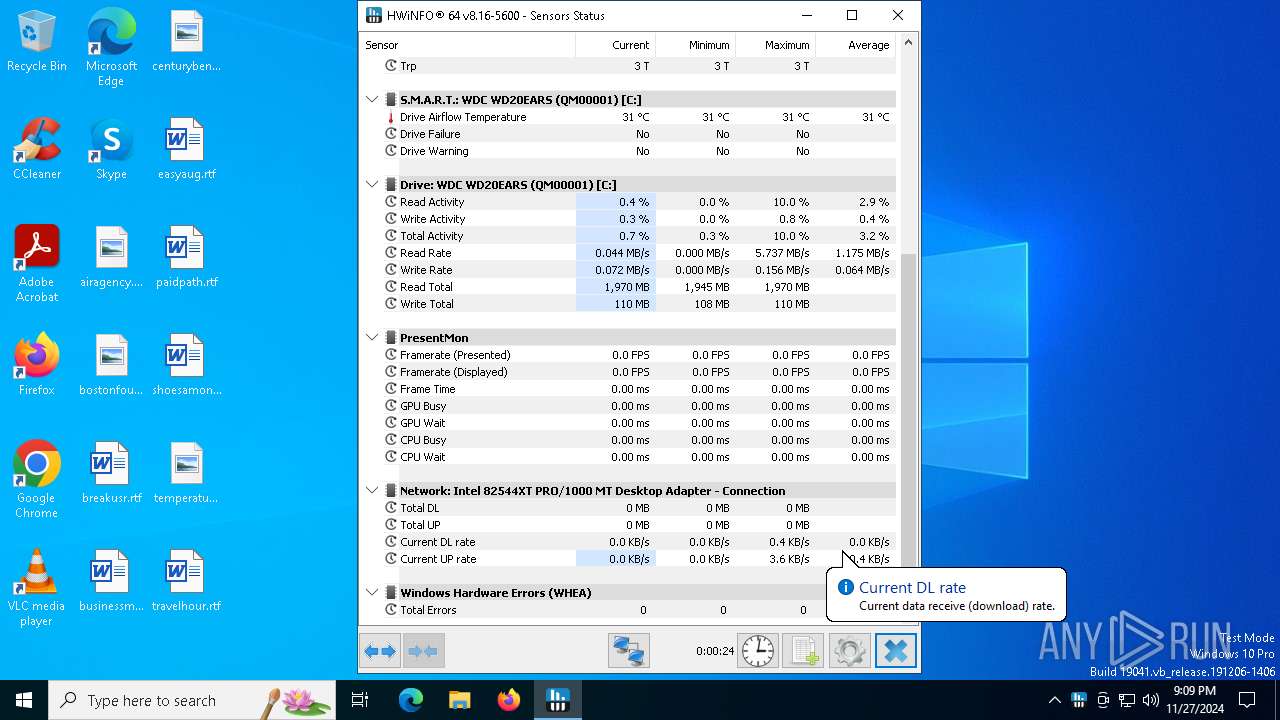The height and width of the screenshot is (720, 1280).
Task: Click the blue X close sensors button
Action: (896, 651)
